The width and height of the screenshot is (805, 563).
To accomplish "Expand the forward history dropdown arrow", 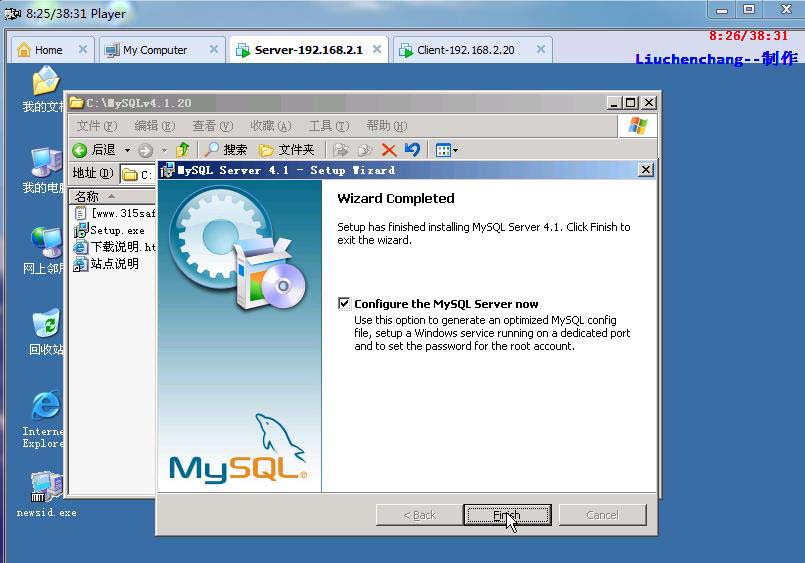I will click(x=164, y=150).
